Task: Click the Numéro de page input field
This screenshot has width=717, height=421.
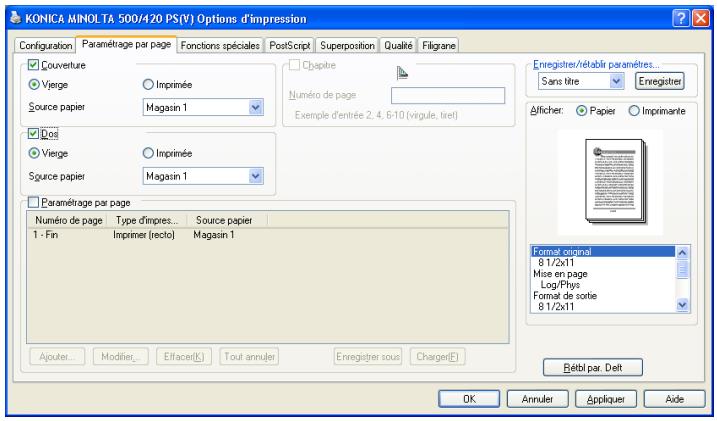Action: point(448,96)
